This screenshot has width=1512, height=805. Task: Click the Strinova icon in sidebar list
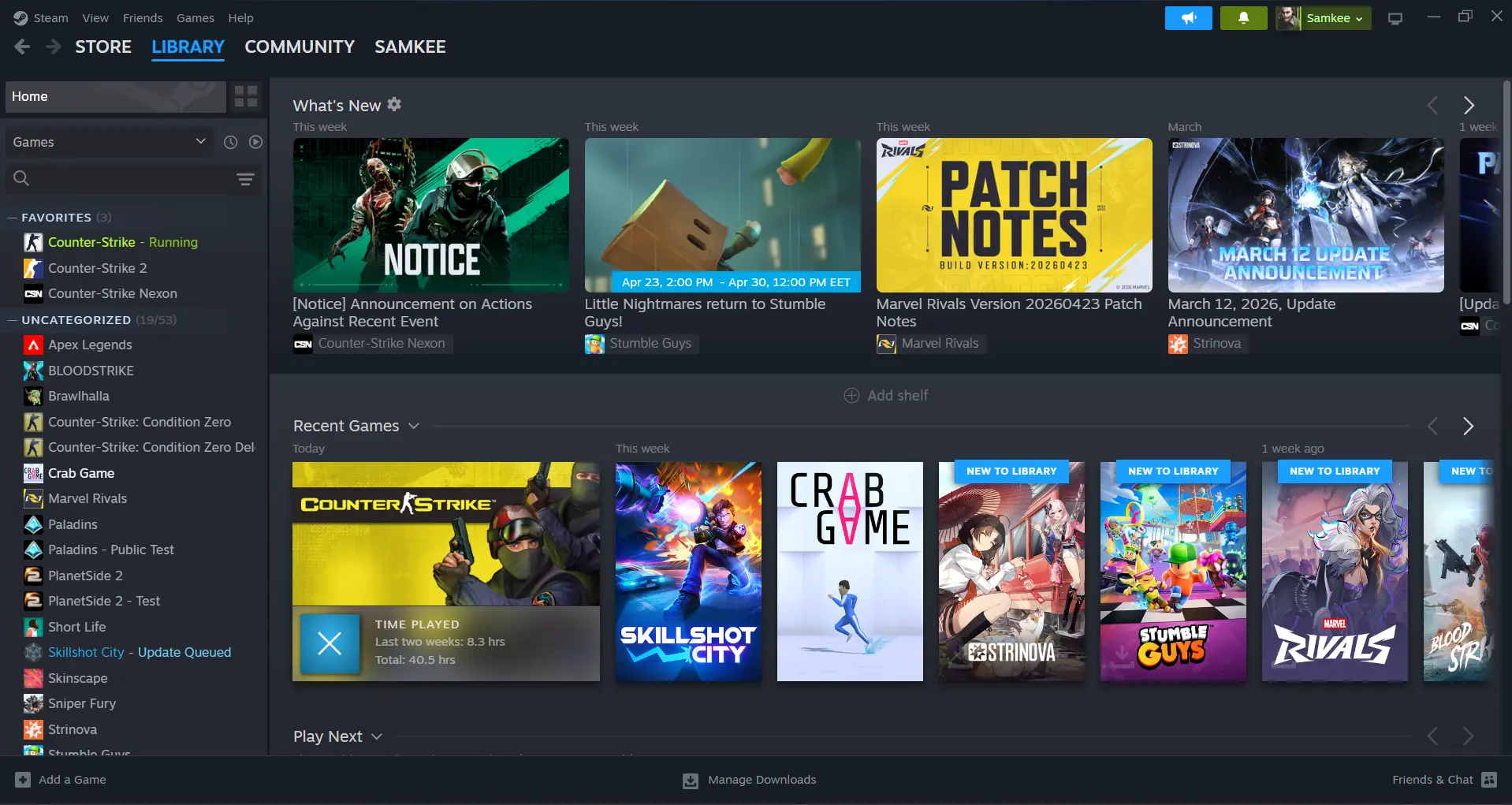point(33,729)
